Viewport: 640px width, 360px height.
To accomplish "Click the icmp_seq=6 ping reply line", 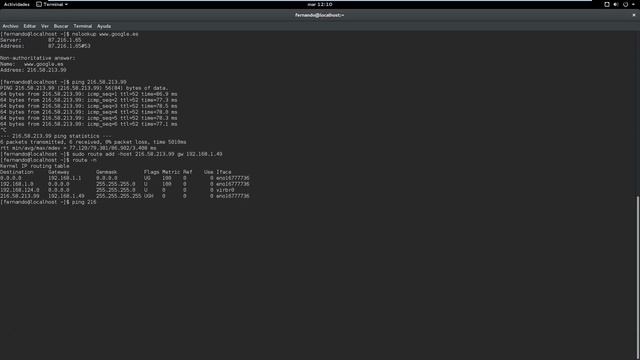I will tap(89, 124).
